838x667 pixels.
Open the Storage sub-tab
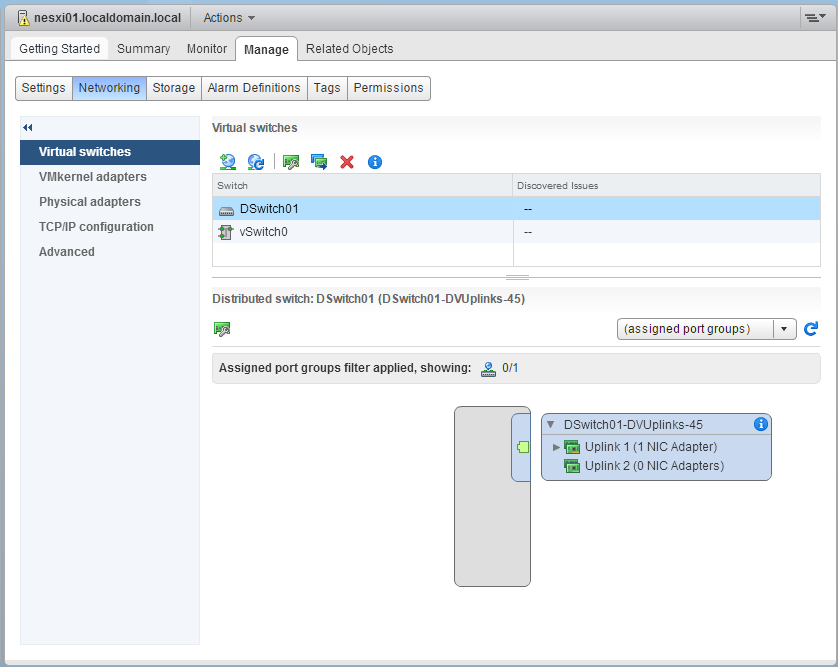coord(174,88)
